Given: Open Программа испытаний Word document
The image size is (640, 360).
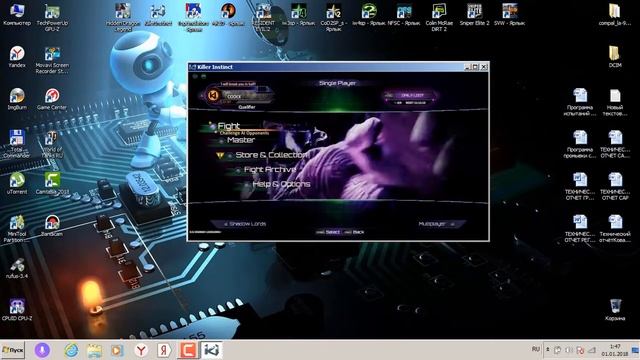Looking at the screenshot, I should [x=580, y=102].
